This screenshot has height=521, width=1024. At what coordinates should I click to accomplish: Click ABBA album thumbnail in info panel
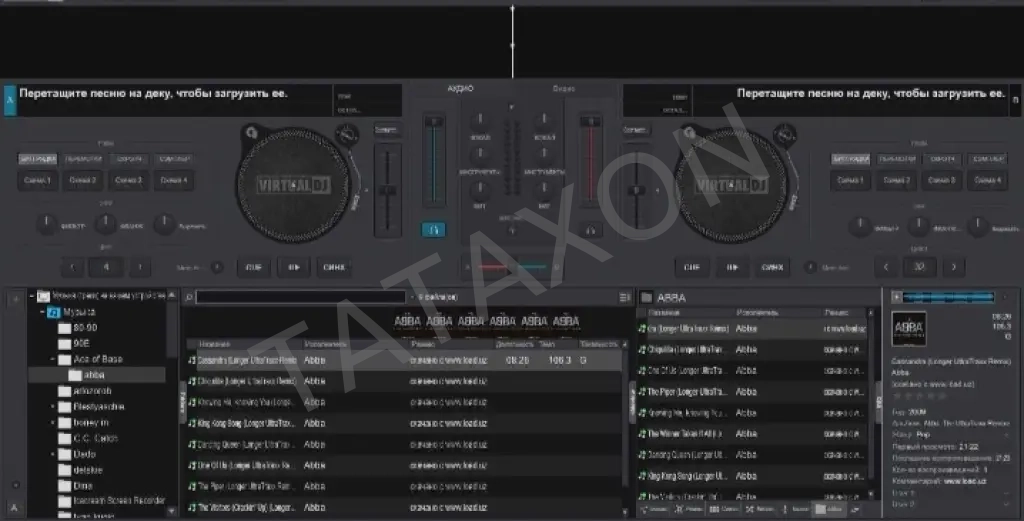point(908,328)
